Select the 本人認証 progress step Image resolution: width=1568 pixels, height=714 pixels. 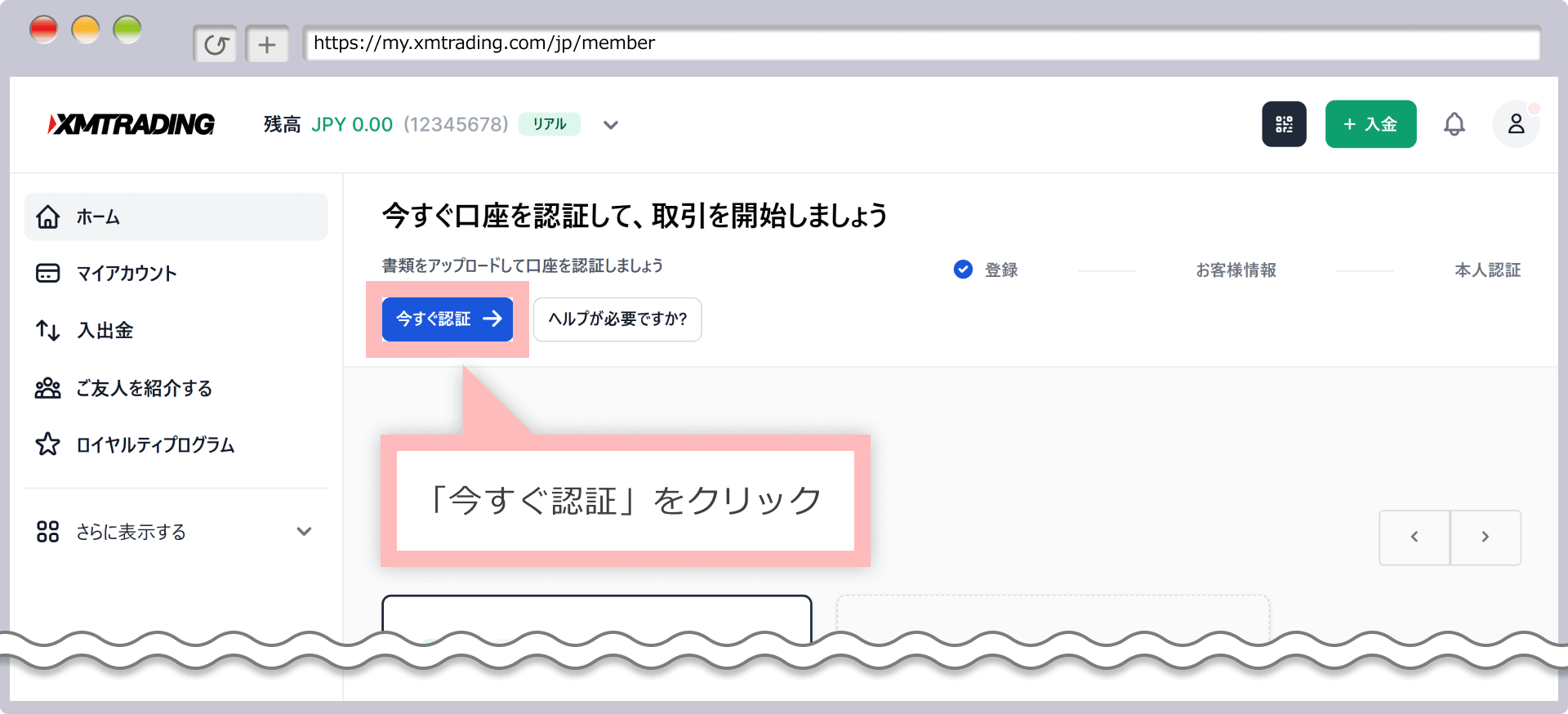[1487, 270]
